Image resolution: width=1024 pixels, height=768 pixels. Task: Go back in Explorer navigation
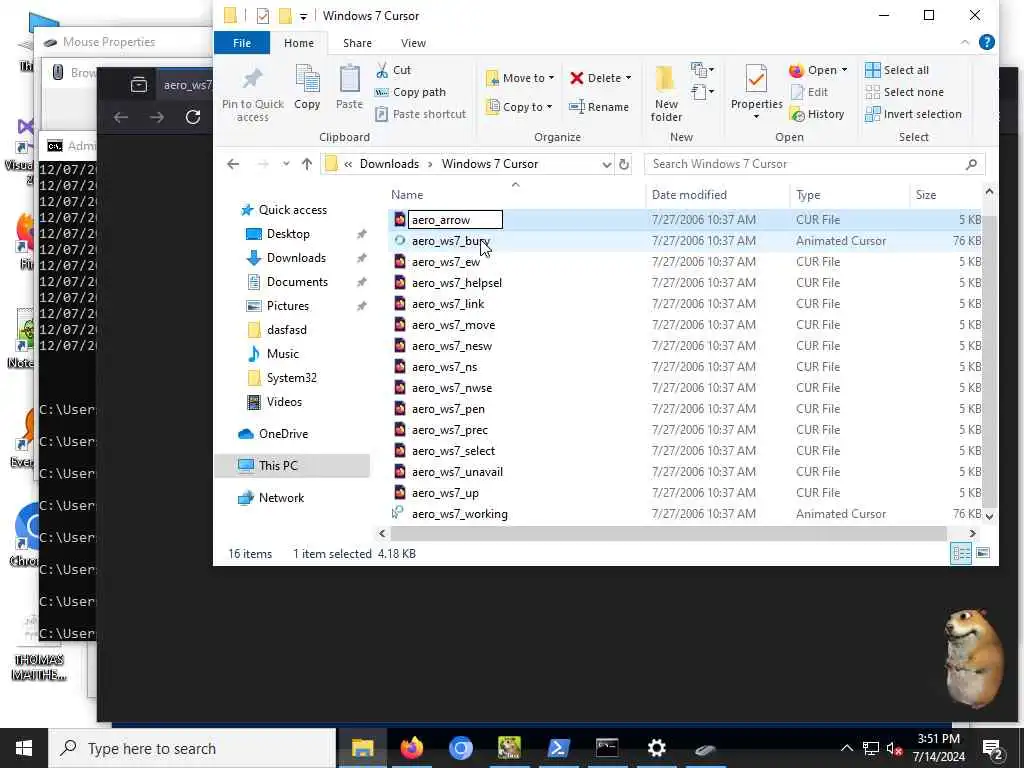[233, 164]
